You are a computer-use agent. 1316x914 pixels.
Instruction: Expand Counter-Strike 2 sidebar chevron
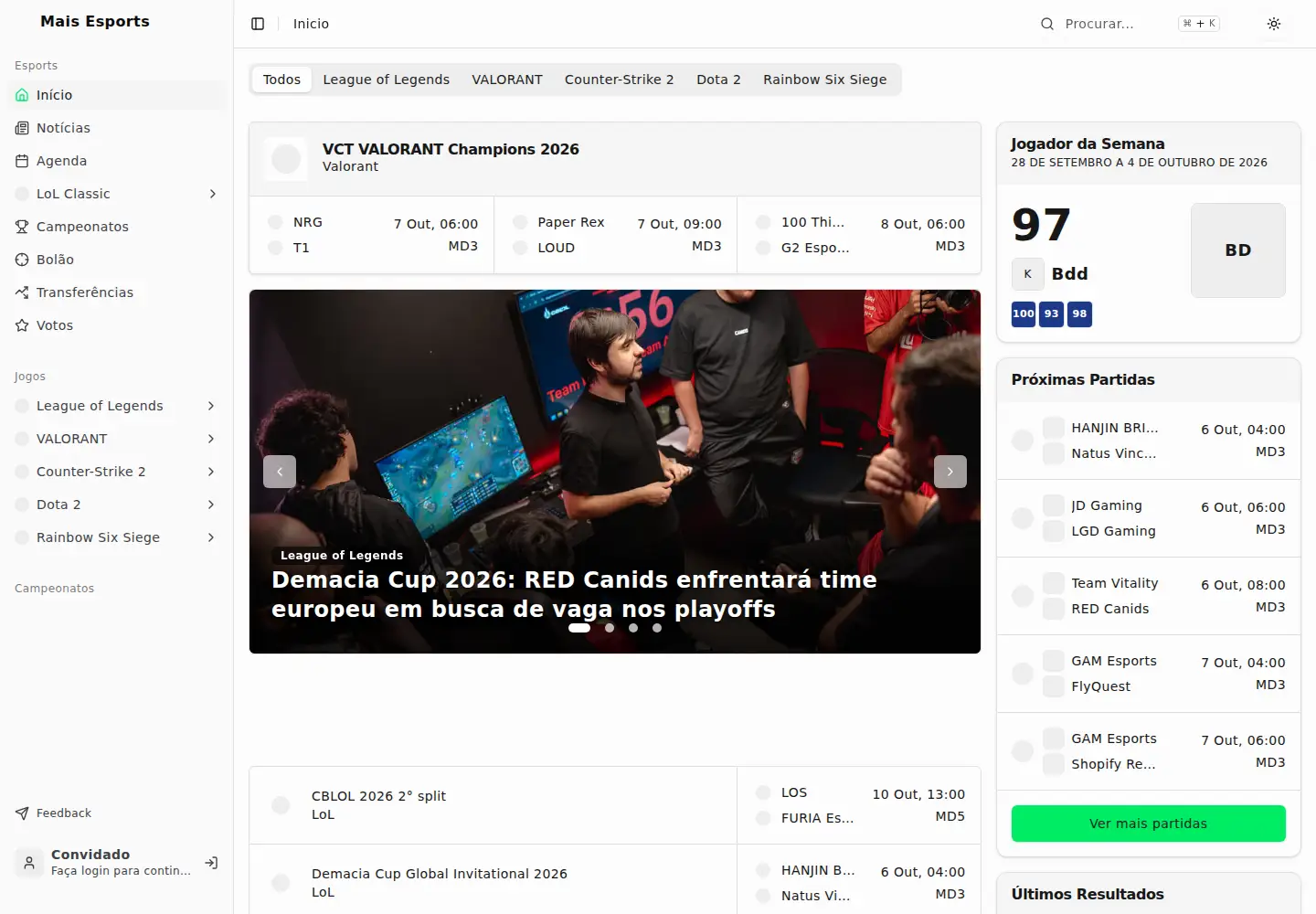pos(211,472)
